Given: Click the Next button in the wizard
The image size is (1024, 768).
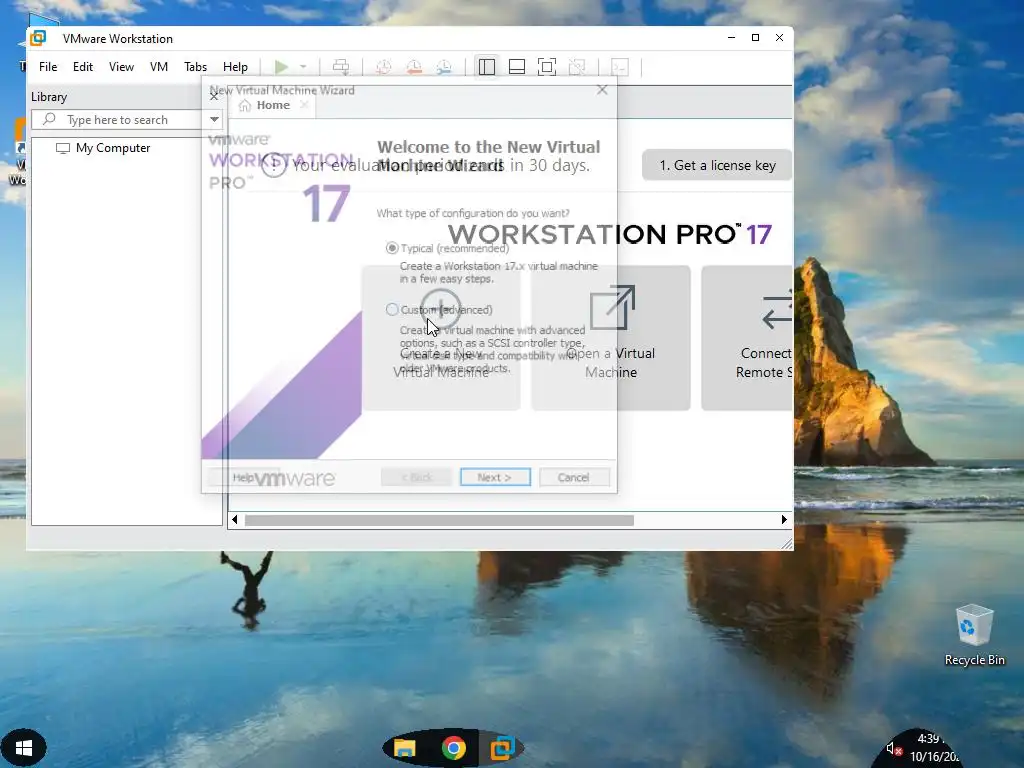Looking at the screenshot, I should pyautogui.click(x=495, y=477).
